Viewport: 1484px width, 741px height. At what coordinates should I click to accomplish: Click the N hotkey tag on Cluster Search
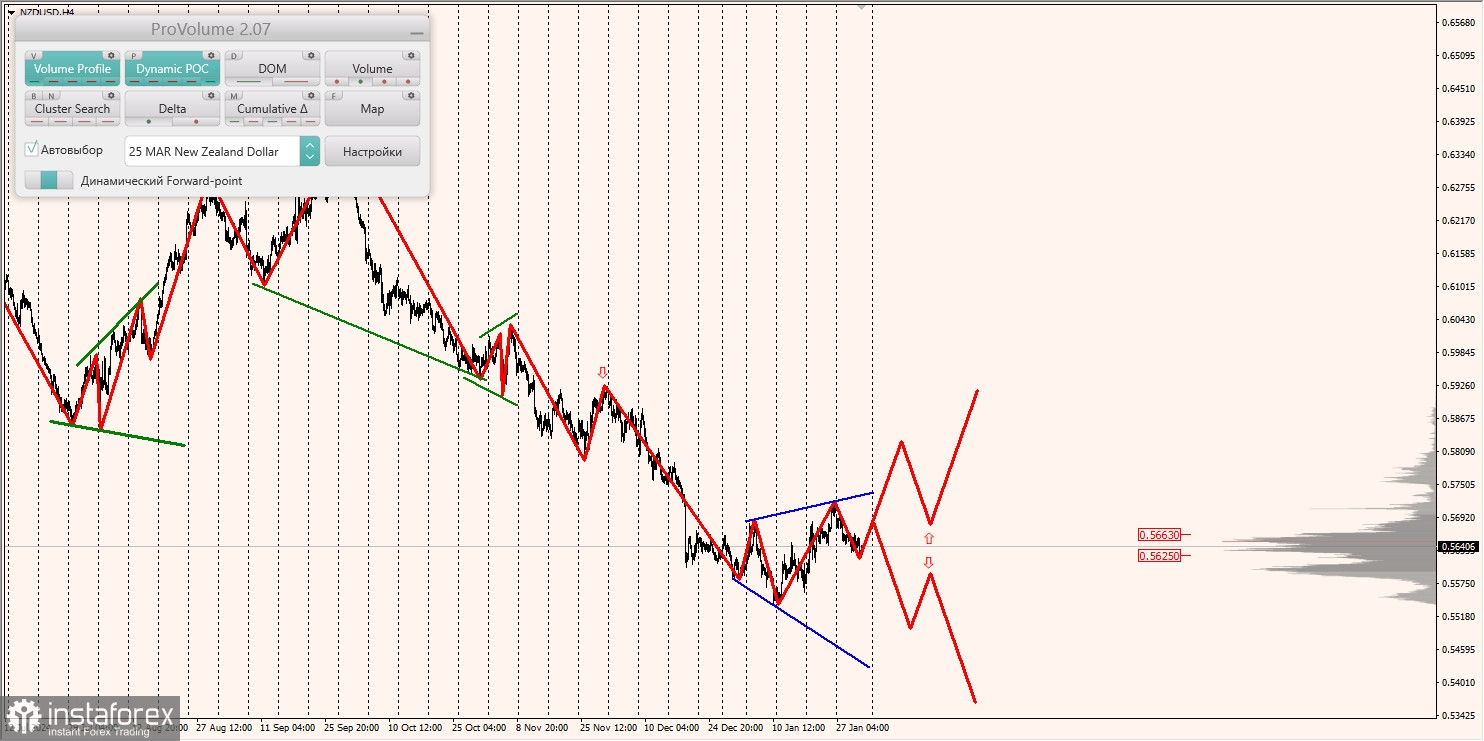tap(51, 96)
